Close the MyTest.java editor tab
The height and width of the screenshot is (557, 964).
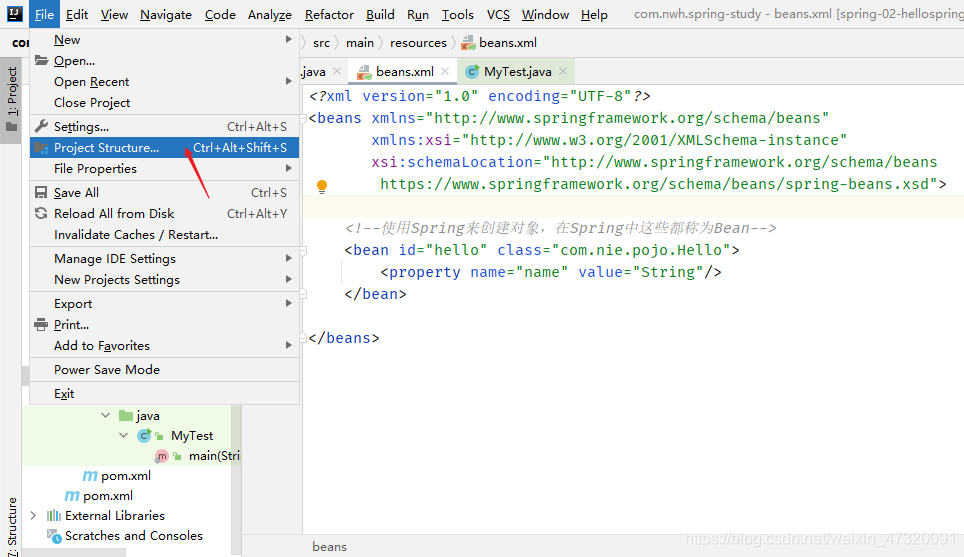[x=563, y=71]
